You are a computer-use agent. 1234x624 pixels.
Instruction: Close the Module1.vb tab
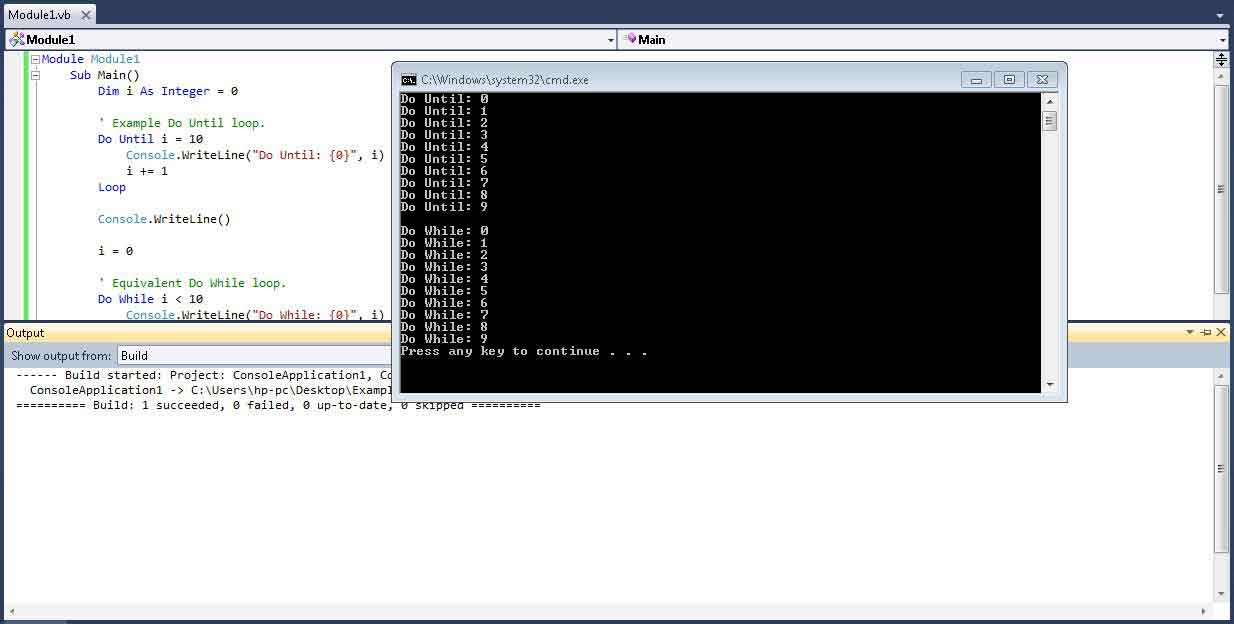[84, 15]
